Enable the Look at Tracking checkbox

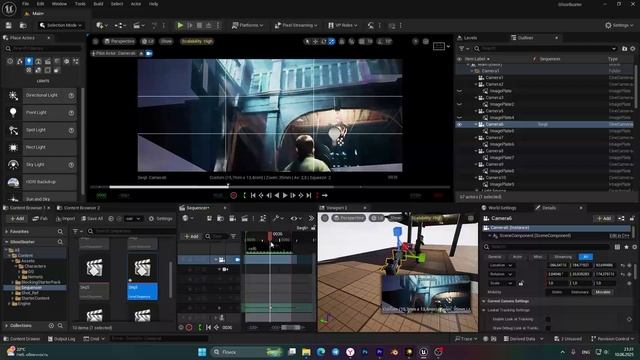coord(548,319)
